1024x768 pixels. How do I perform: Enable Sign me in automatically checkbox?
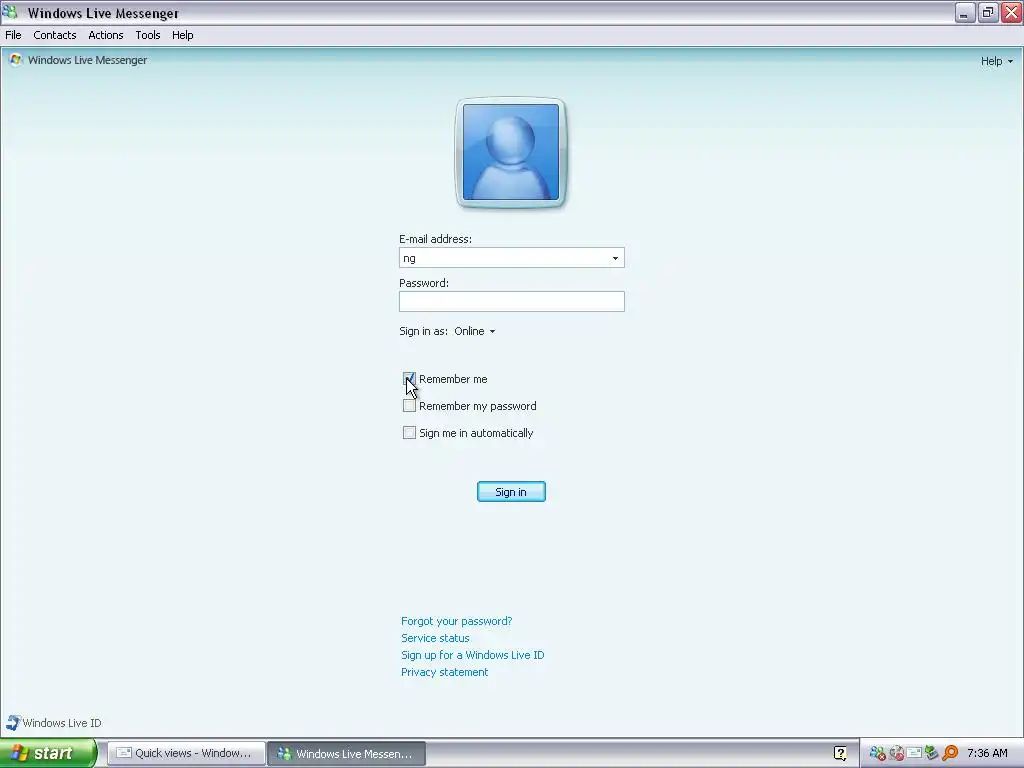pyautogui.click(x=409, y=432)
